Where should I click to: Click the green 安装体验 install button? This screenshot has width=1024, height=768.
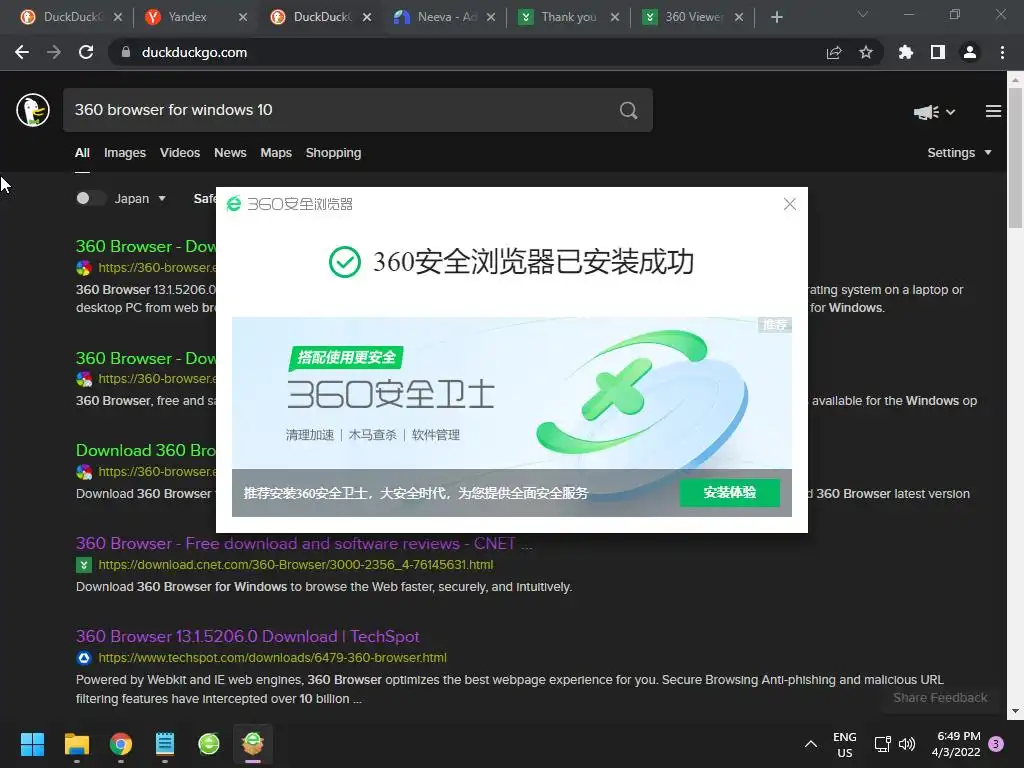[729, 492]
